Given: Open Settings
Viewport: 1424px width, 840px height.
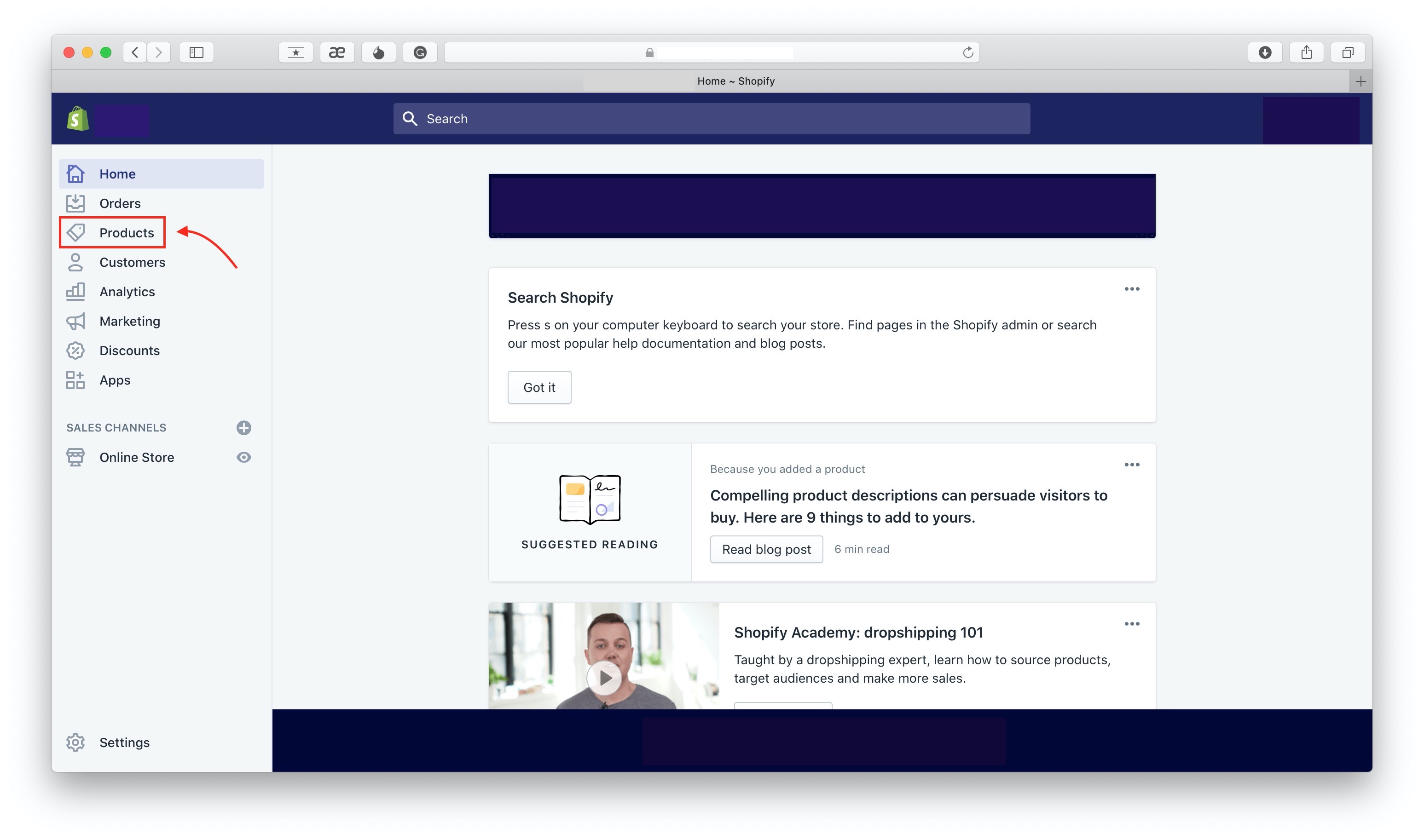Looking at the screenshot, I should point(125,742).
